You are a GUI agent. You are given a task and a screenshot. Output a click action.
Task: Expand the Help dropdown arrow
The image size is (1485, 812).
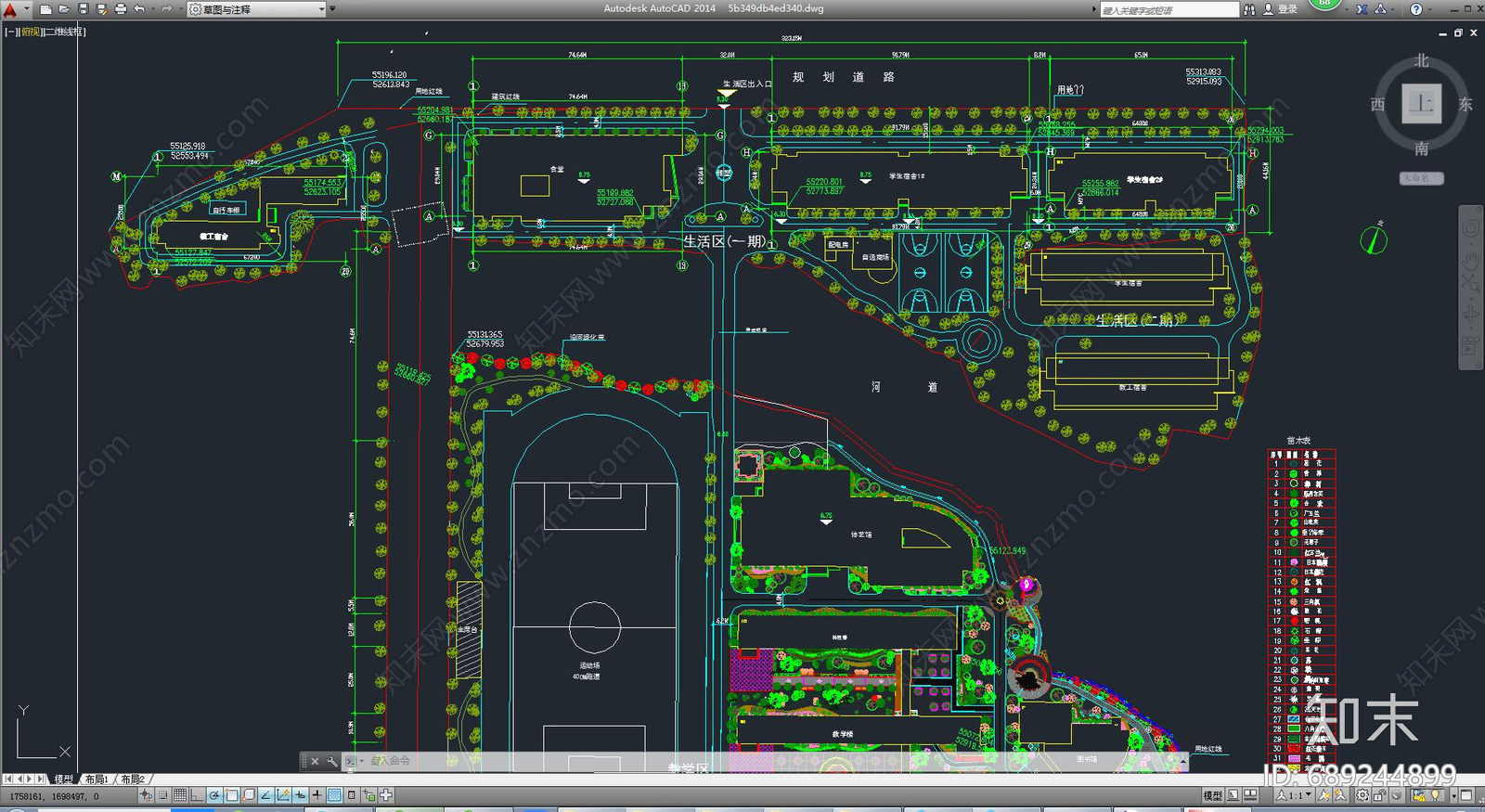click(1430, 9)
